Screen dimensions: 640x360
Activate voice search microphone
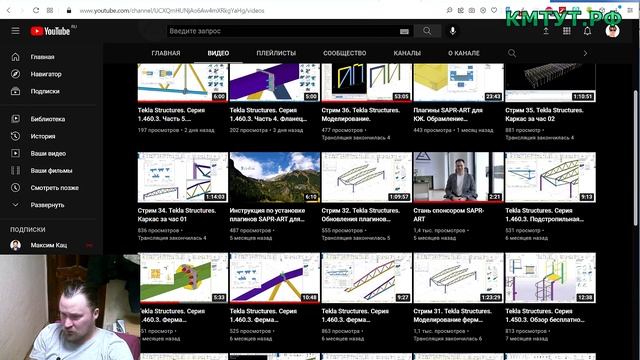pyautogui.click(x=453, y=31)
